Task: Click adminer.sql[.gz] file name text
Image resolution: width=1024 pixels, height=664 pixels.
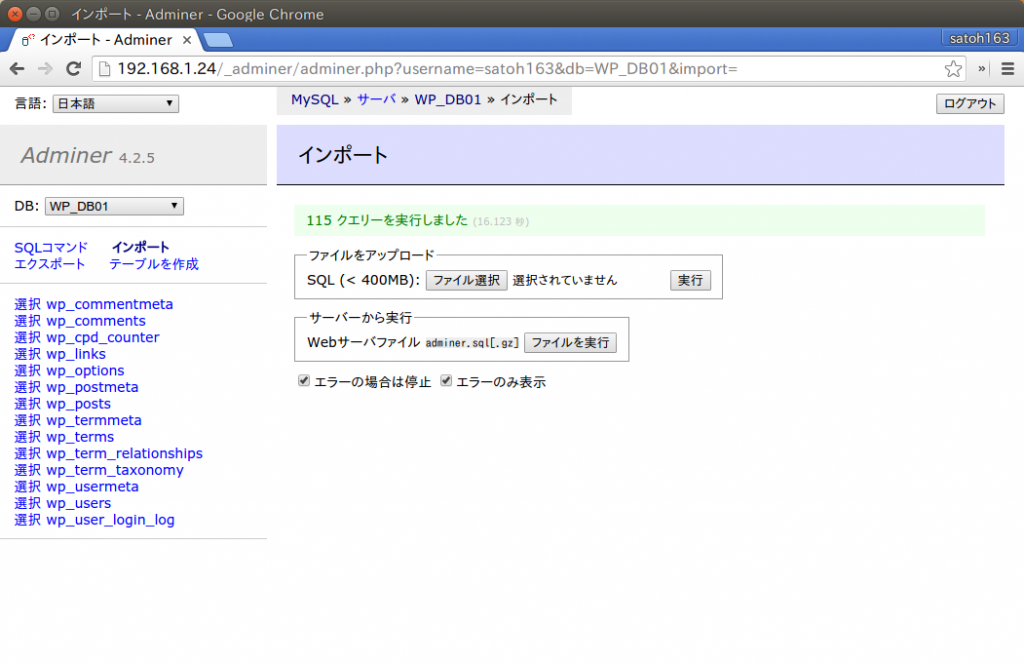Action: tap(472, 343)
